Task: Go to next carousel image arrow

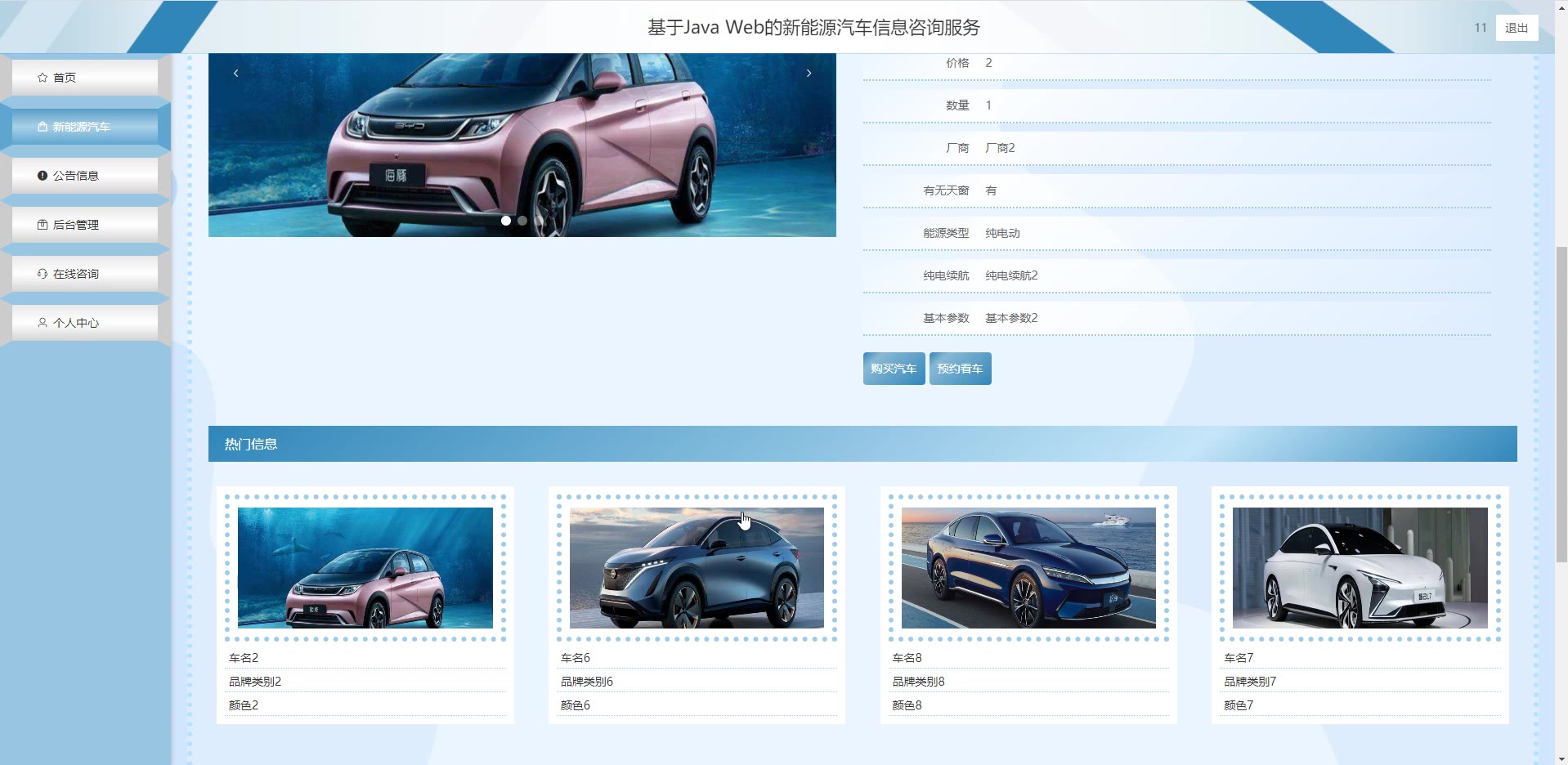Action: pyautogui.click(x=809, y=74)
